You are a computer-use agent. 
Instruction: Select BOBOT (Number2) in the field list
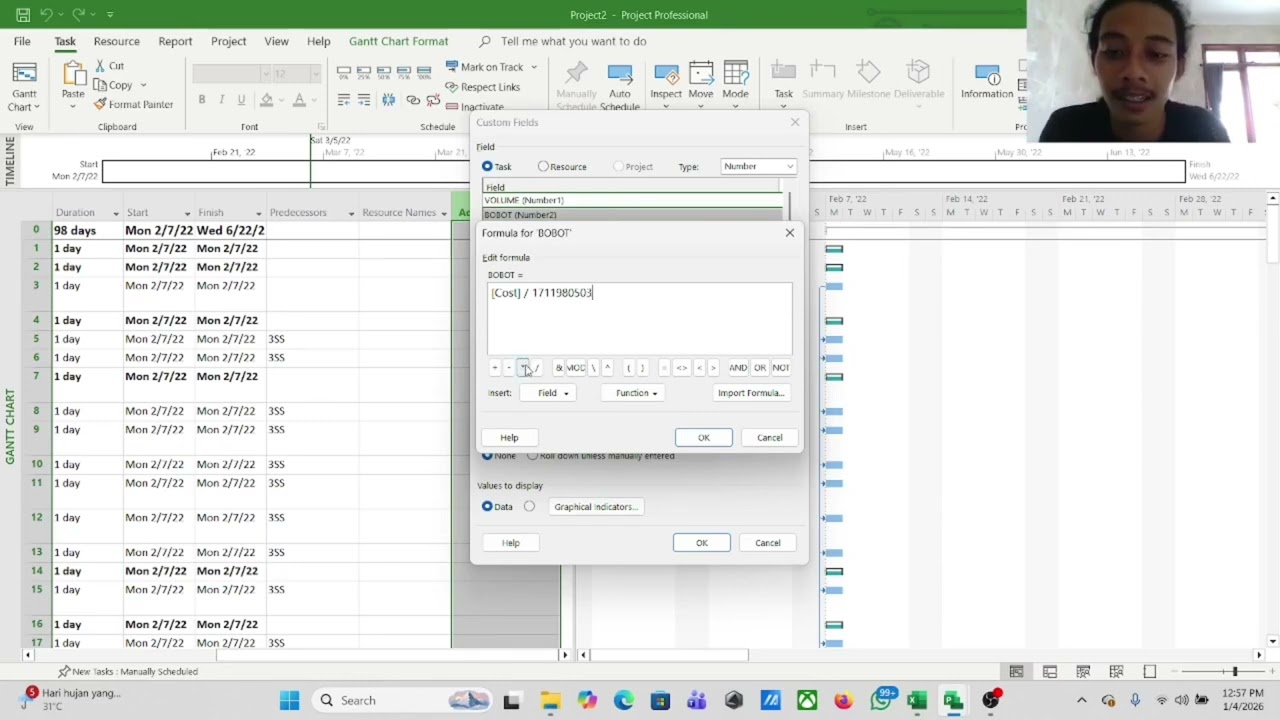tap(632, 215)
